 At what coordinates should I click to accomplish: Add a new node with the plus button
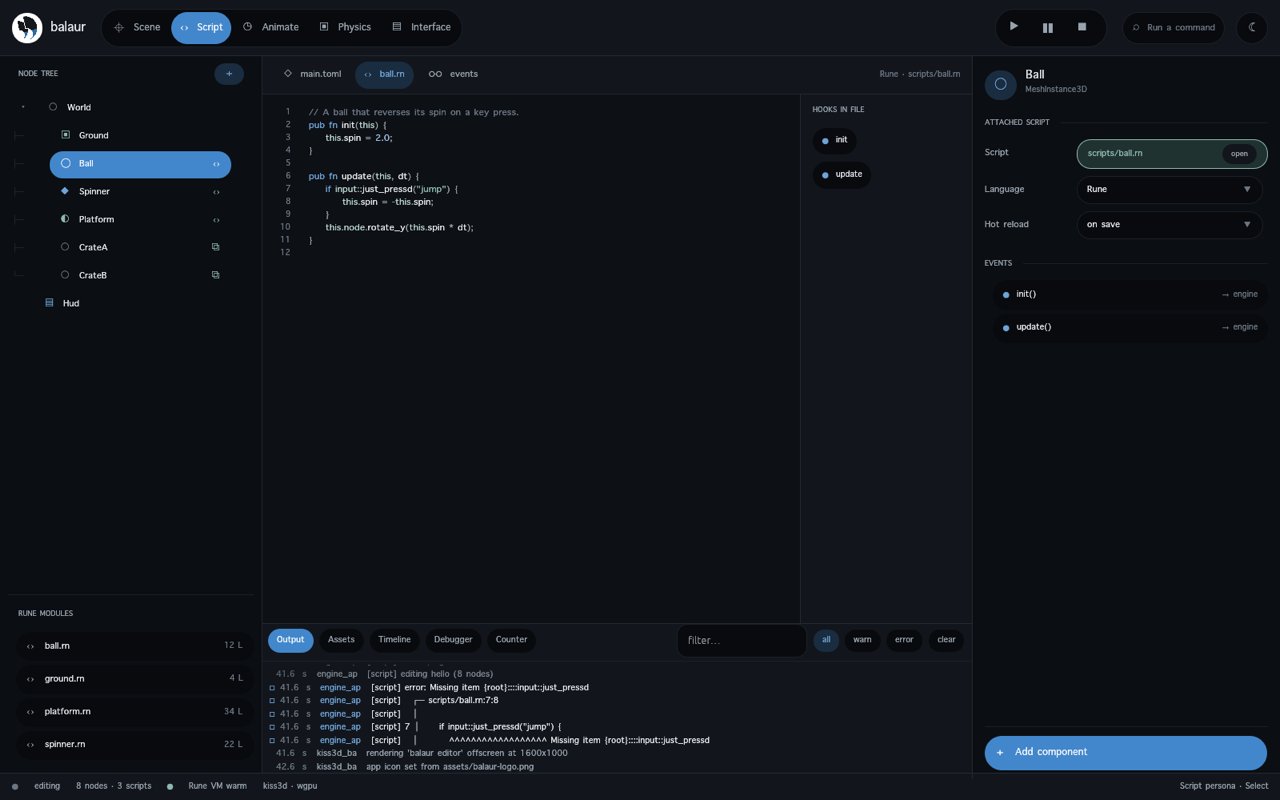click(x=229, y=74)
